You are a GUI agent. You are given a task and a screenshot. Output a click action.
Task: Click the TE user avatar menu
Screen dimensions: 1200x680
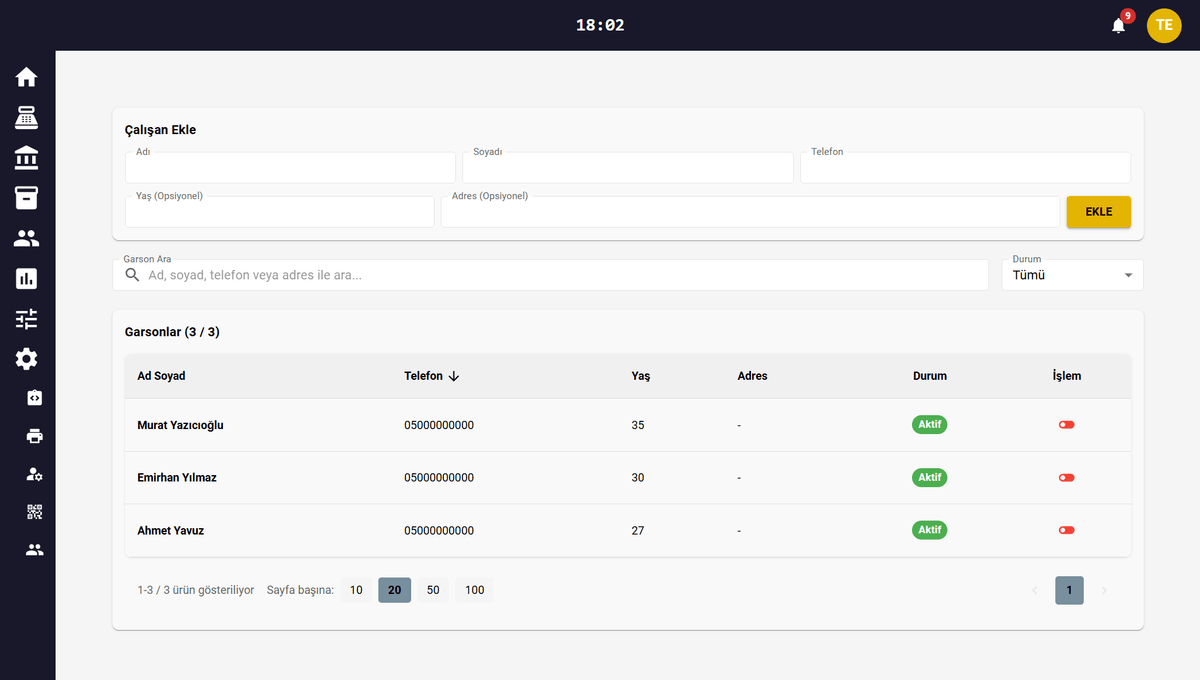1163,25
